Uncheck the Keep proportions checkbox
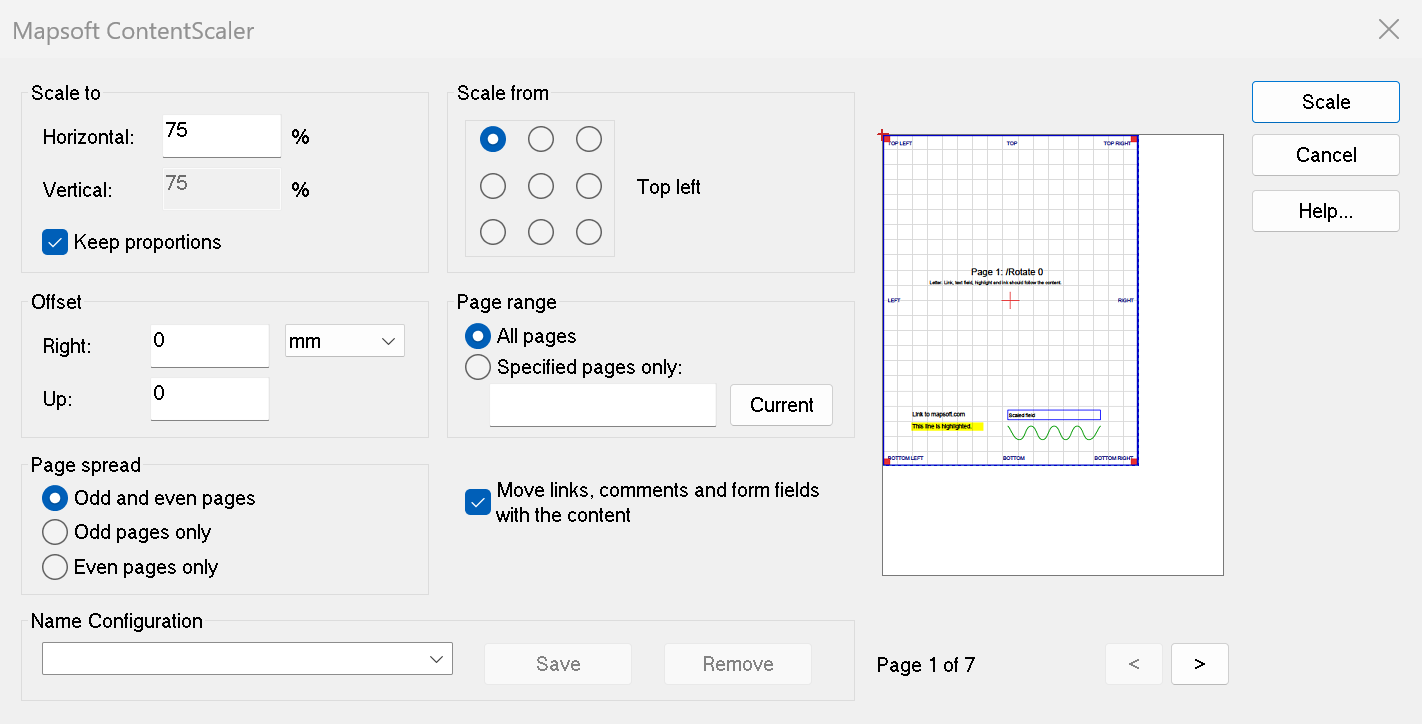The image size is (1422, 724). 55,242
